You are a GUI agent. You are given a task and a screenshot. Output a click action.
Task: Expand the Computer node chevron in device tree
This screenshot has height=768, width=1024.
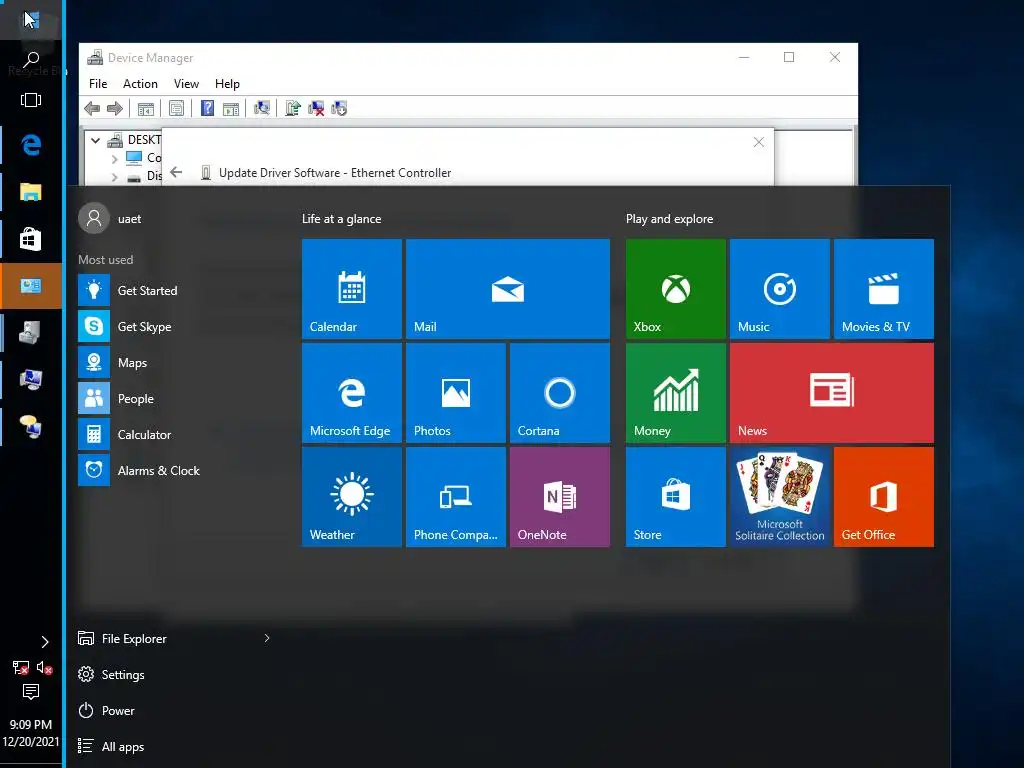114,158
